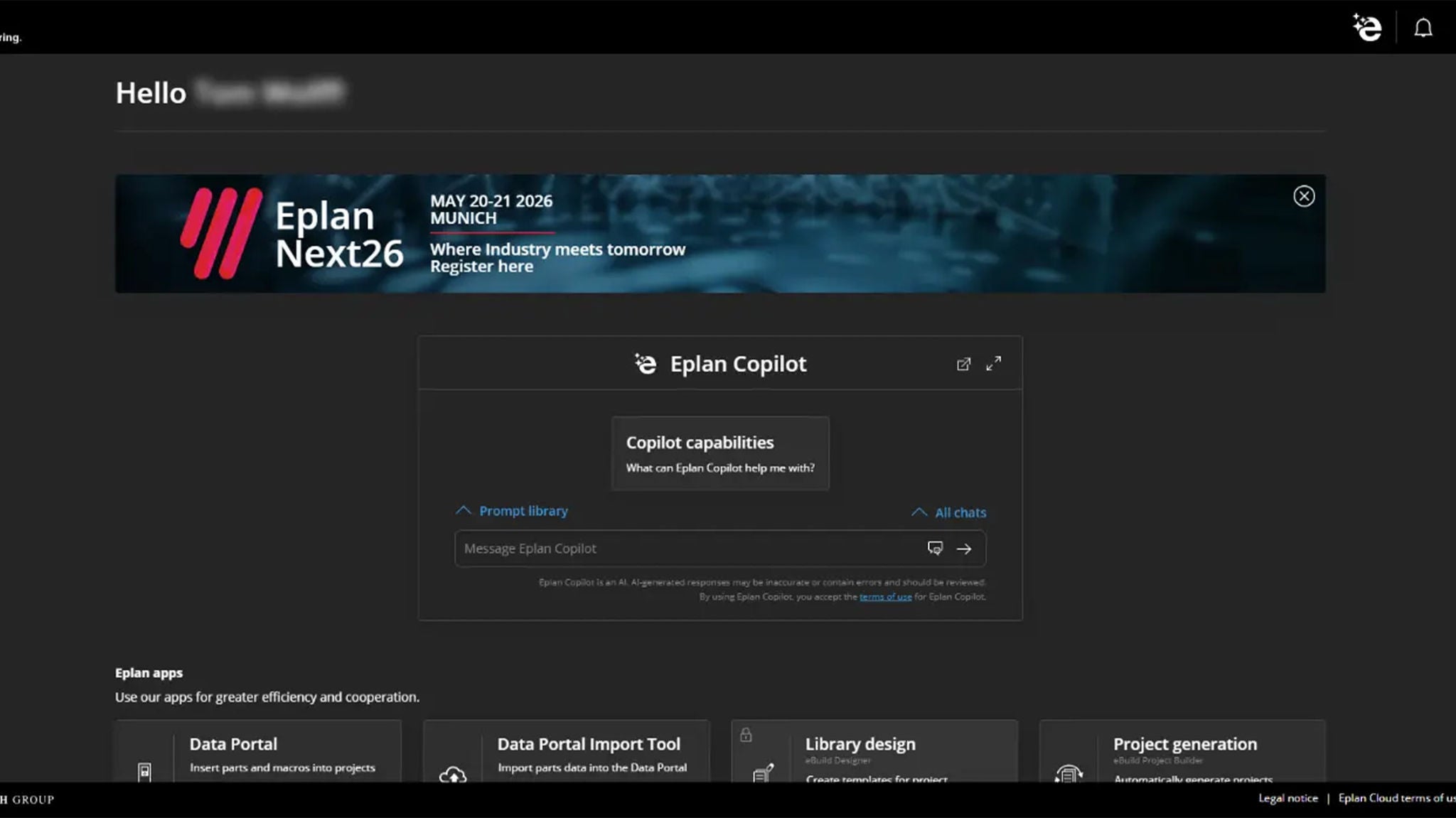Click 'Where Industry meets tomorrow' text
Viewport: 1456px width, 818px height.
557,249
